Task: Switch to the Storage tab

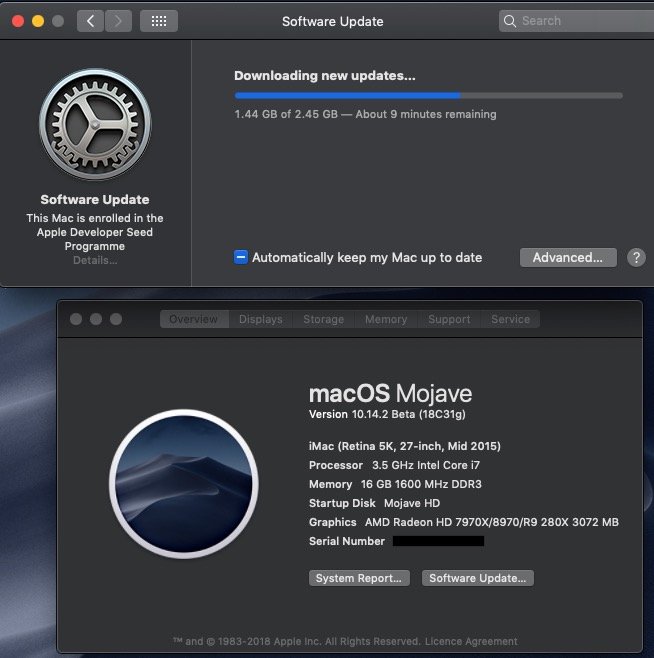Action: click(x=324, y=319)
